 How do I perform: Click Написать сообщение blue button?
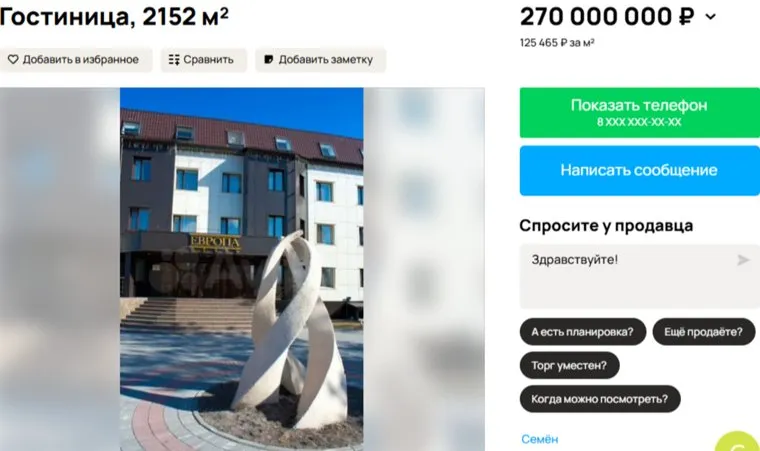(x=640, y=171)
